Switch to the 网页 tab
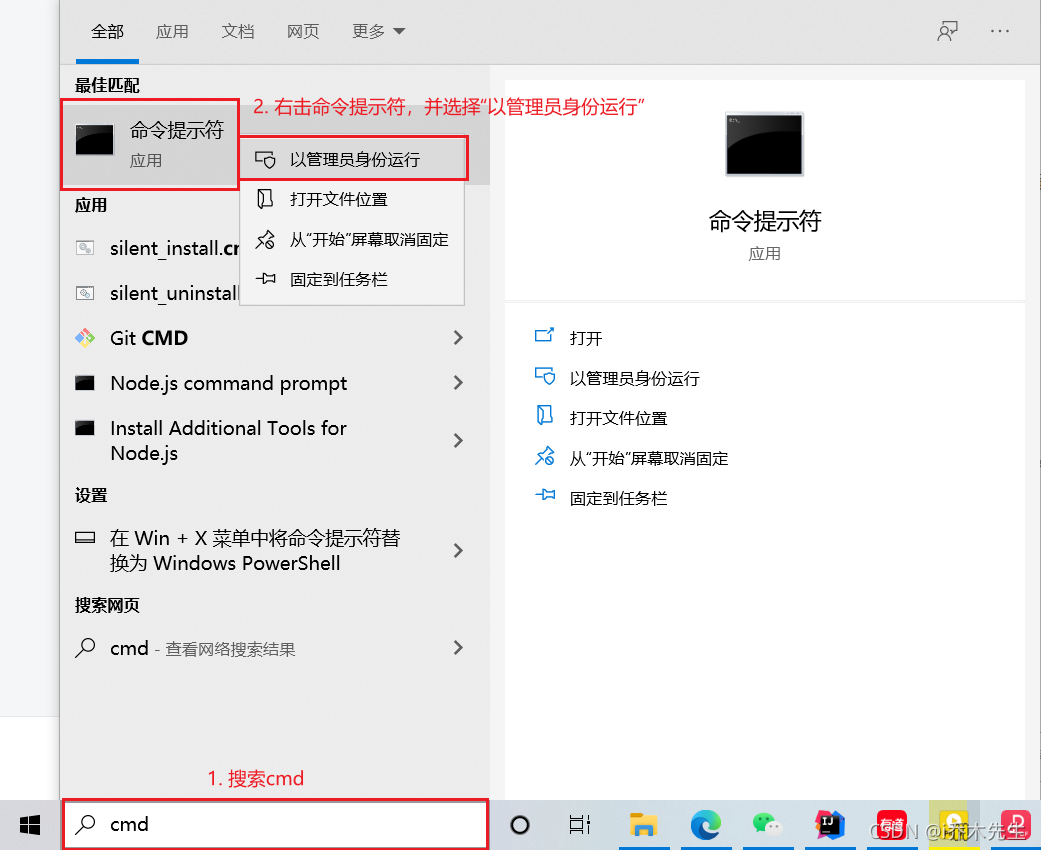The image size is (1041, 850). click(303, 31)
